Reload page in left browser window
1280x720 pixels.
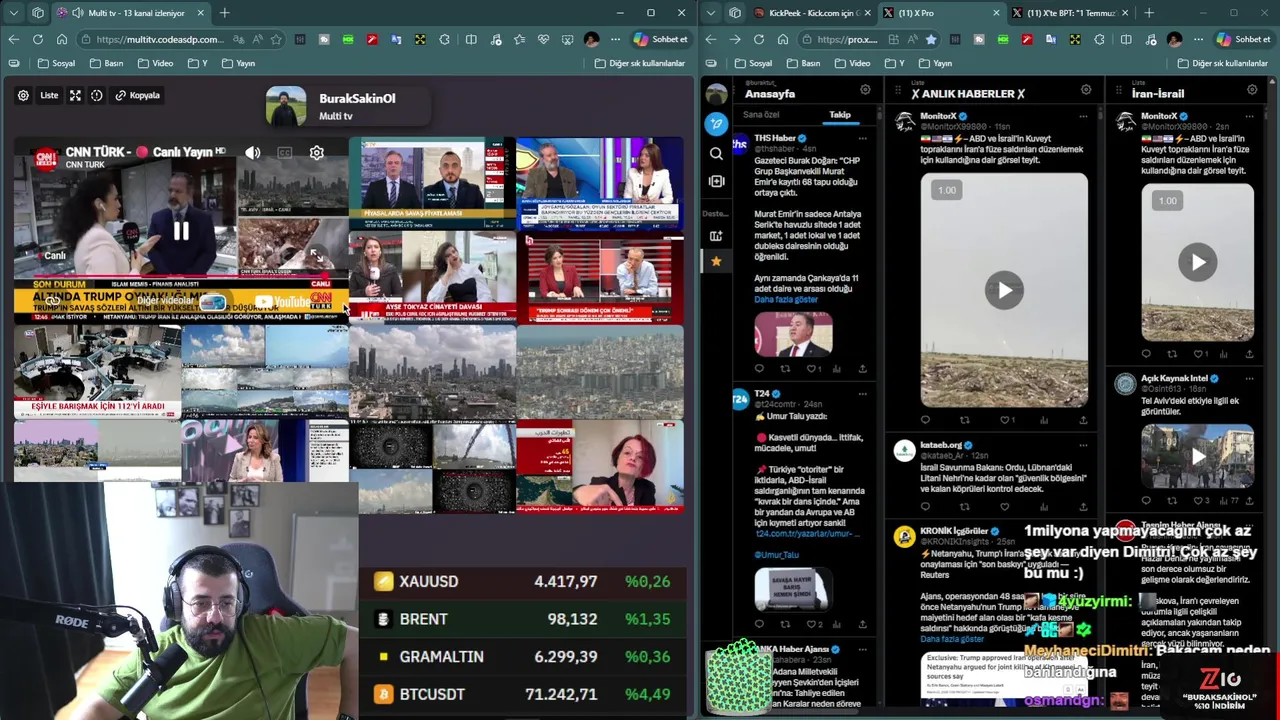38,39
